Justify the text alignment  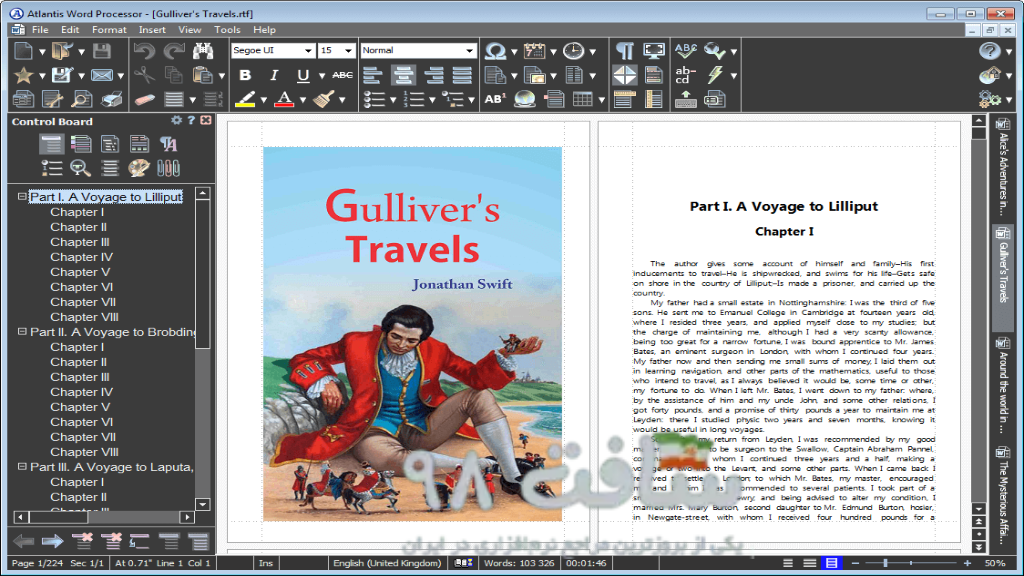pos(462,75)
